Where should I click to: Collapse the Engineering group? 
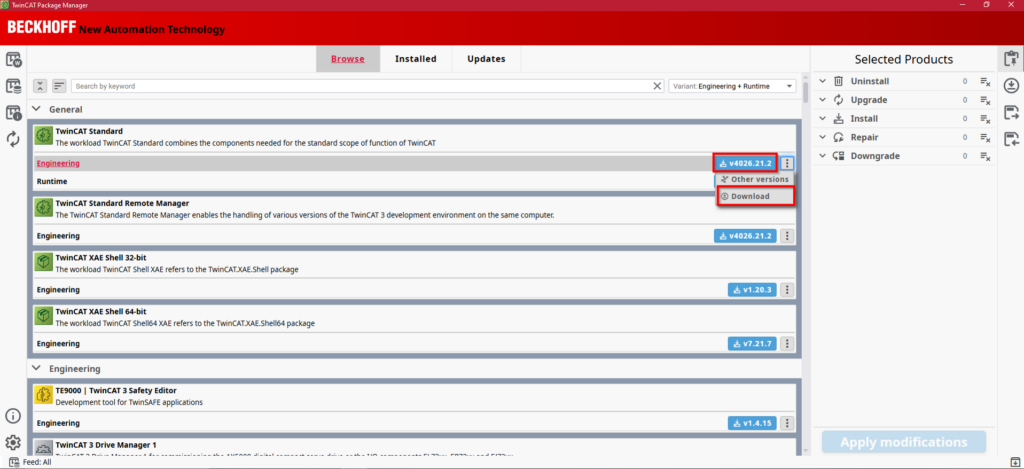coord(37,368)
